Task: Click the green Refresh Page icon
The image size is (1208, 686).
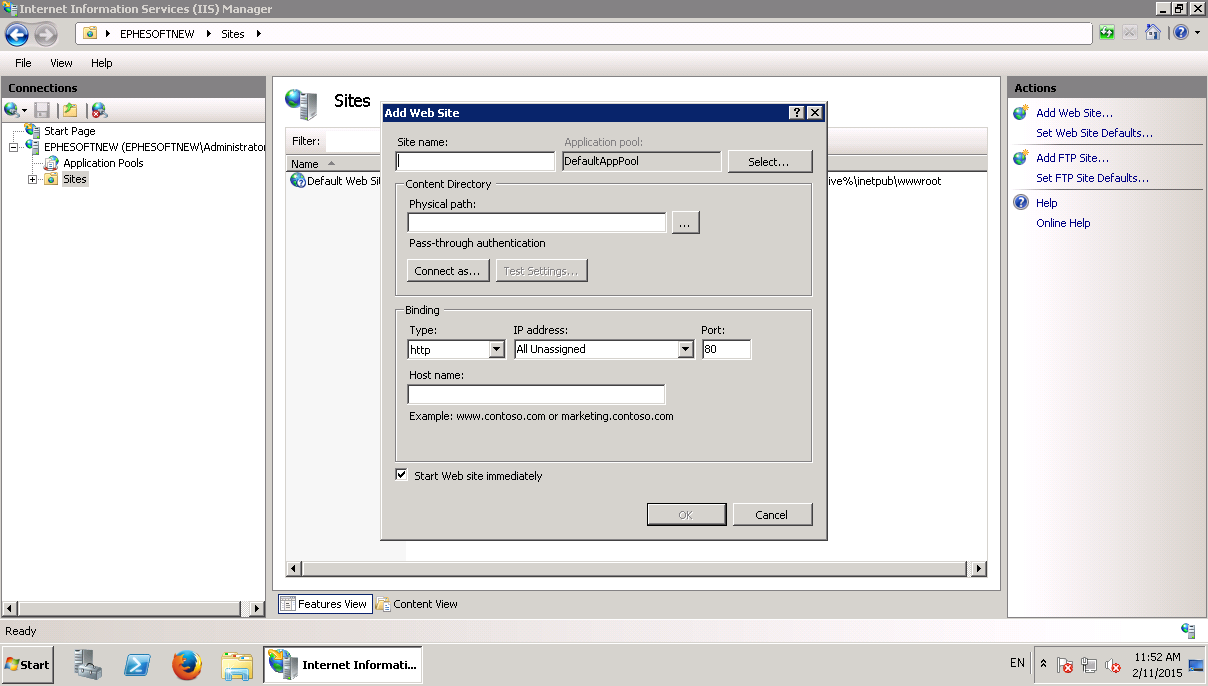Action: point(1107,33)
